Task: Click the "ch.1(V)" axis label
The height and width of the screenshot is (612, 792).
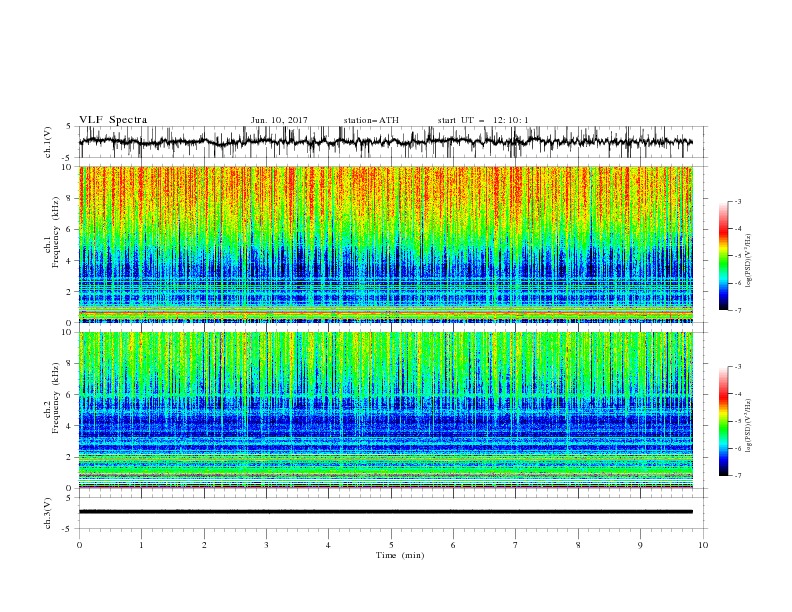Action: tap(48, 142)
